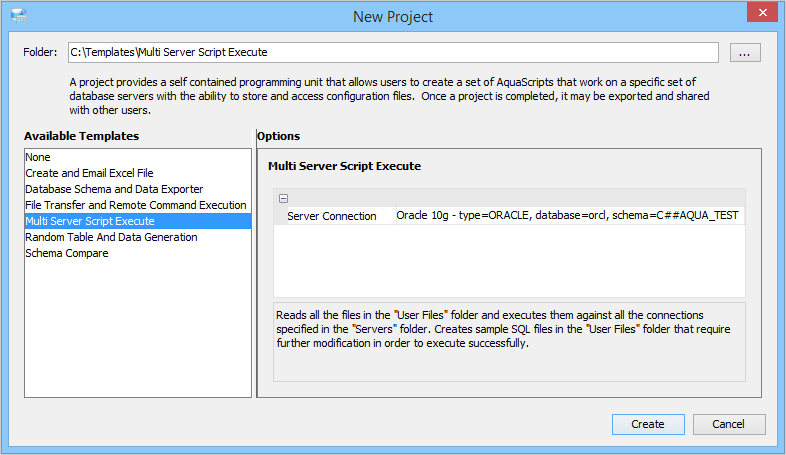786x455 pixels.
Task: Select the Schema Compare template
Action: [x=67, y=253]
